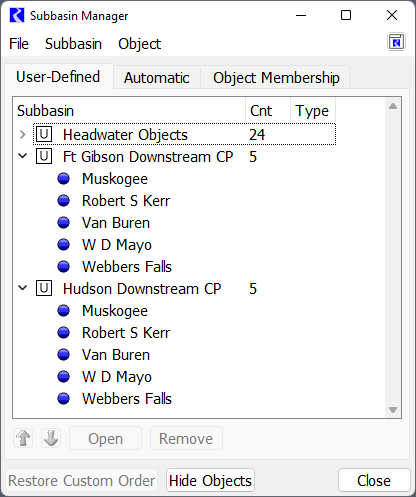Click the move-down arrow icon
416x497 pixels.
coord(51,438)
